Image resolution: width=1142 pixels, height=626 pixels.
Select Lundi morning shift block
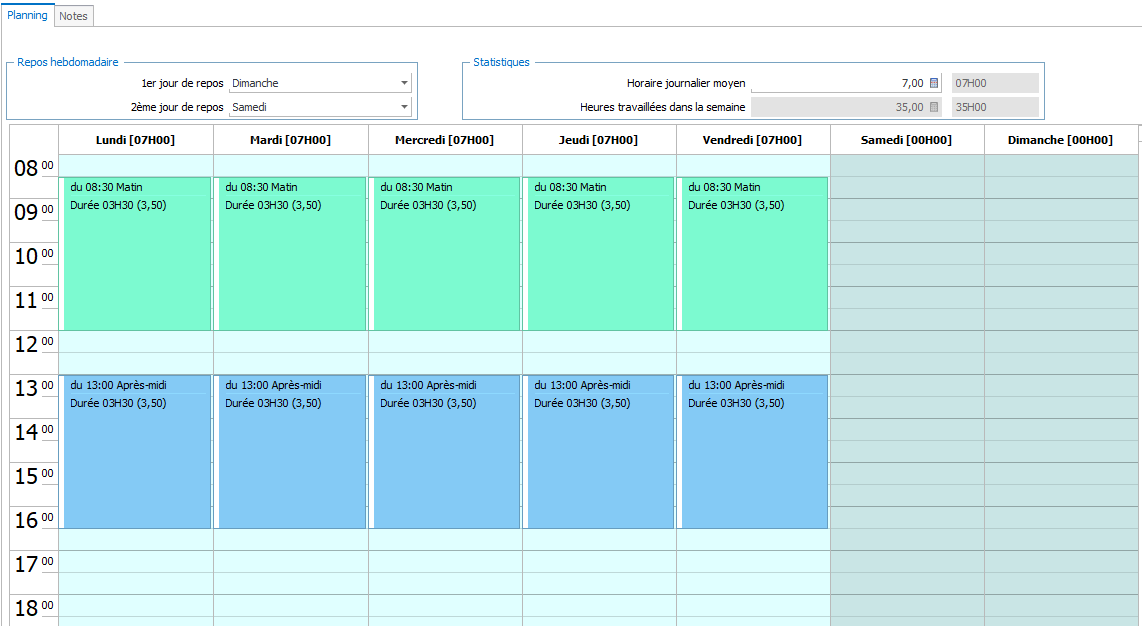[136, 253]
